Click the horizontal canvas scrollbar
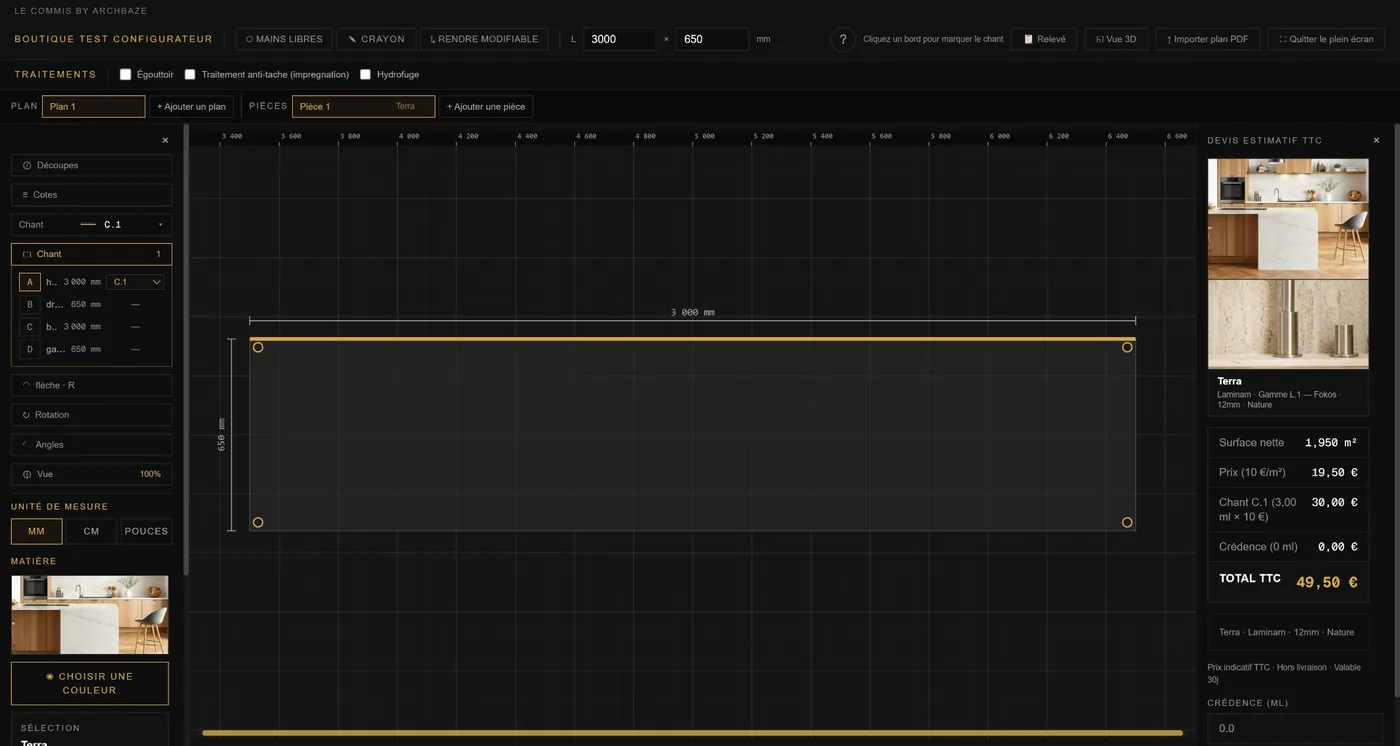Screen dimensions: 1400x746 point(691,733)
